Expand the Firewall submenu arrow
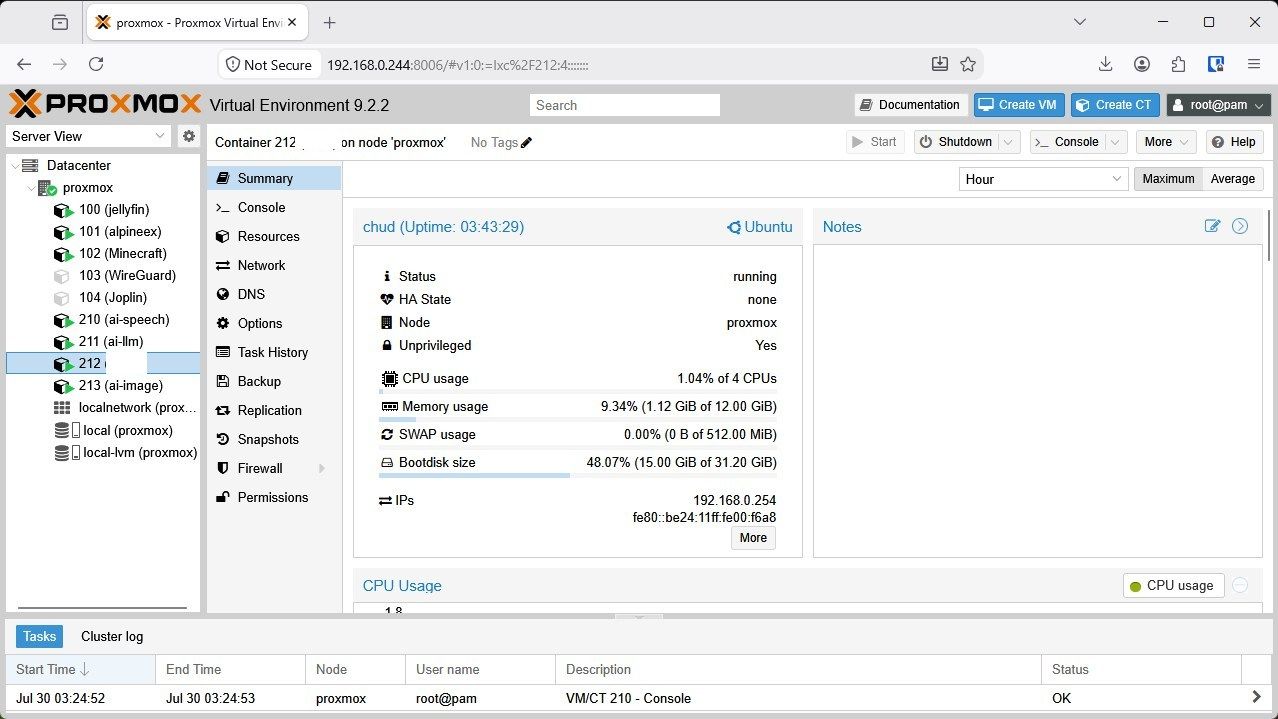The width and height of the screenshot is (1278, 719). coord(322,468)
